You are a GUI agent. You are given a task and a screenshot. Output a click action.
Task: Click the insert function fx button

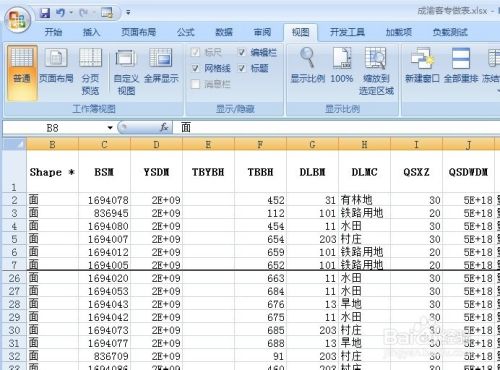click(164, 127)
